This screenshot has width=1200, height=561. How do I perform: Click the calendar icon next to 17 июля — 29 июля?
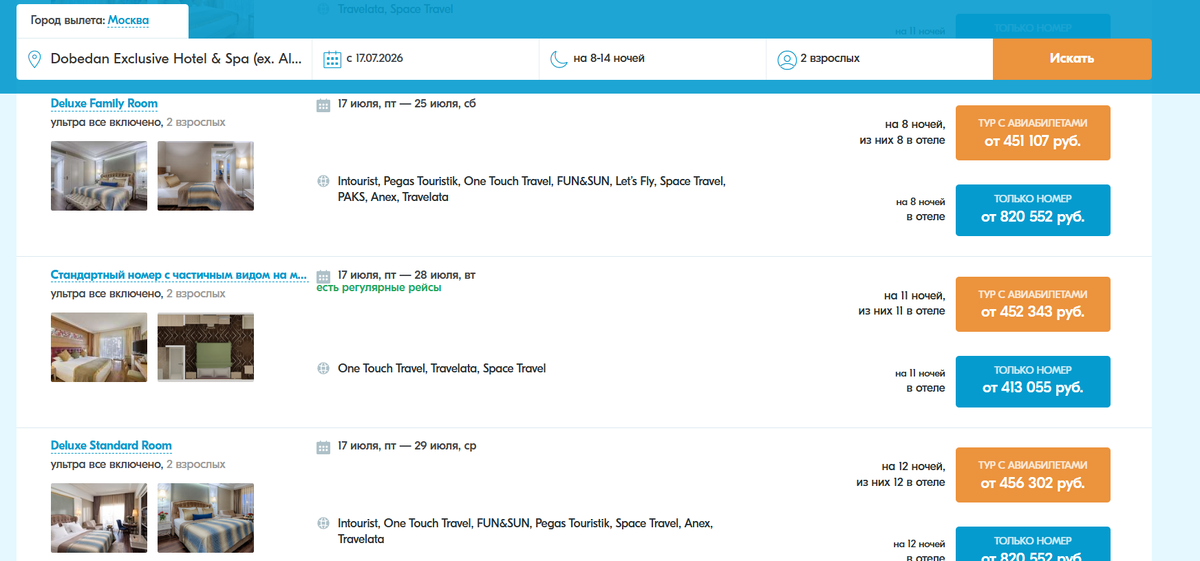tap(323, 447)
